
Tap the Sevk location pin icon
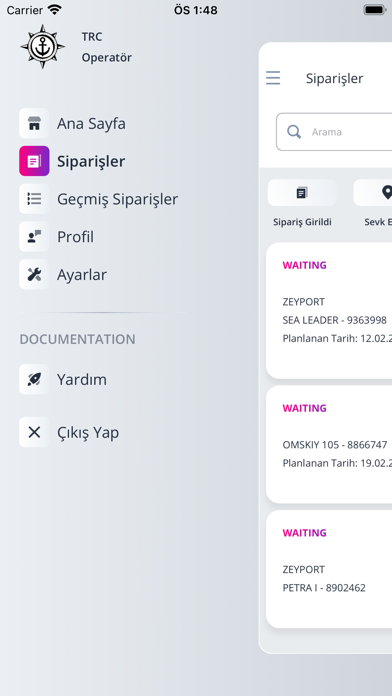click(x=387, y=193)
